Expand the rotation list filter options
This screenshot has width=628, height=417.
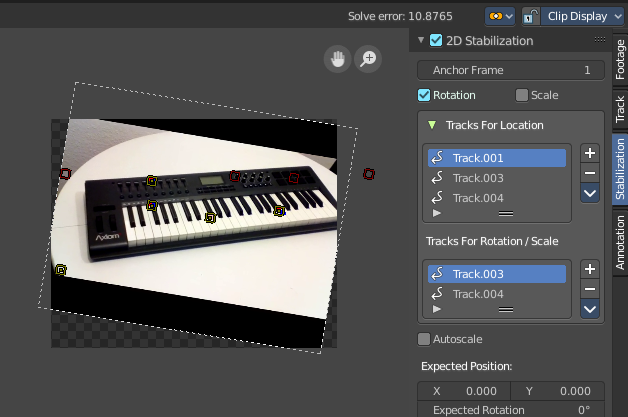[437, 309]
